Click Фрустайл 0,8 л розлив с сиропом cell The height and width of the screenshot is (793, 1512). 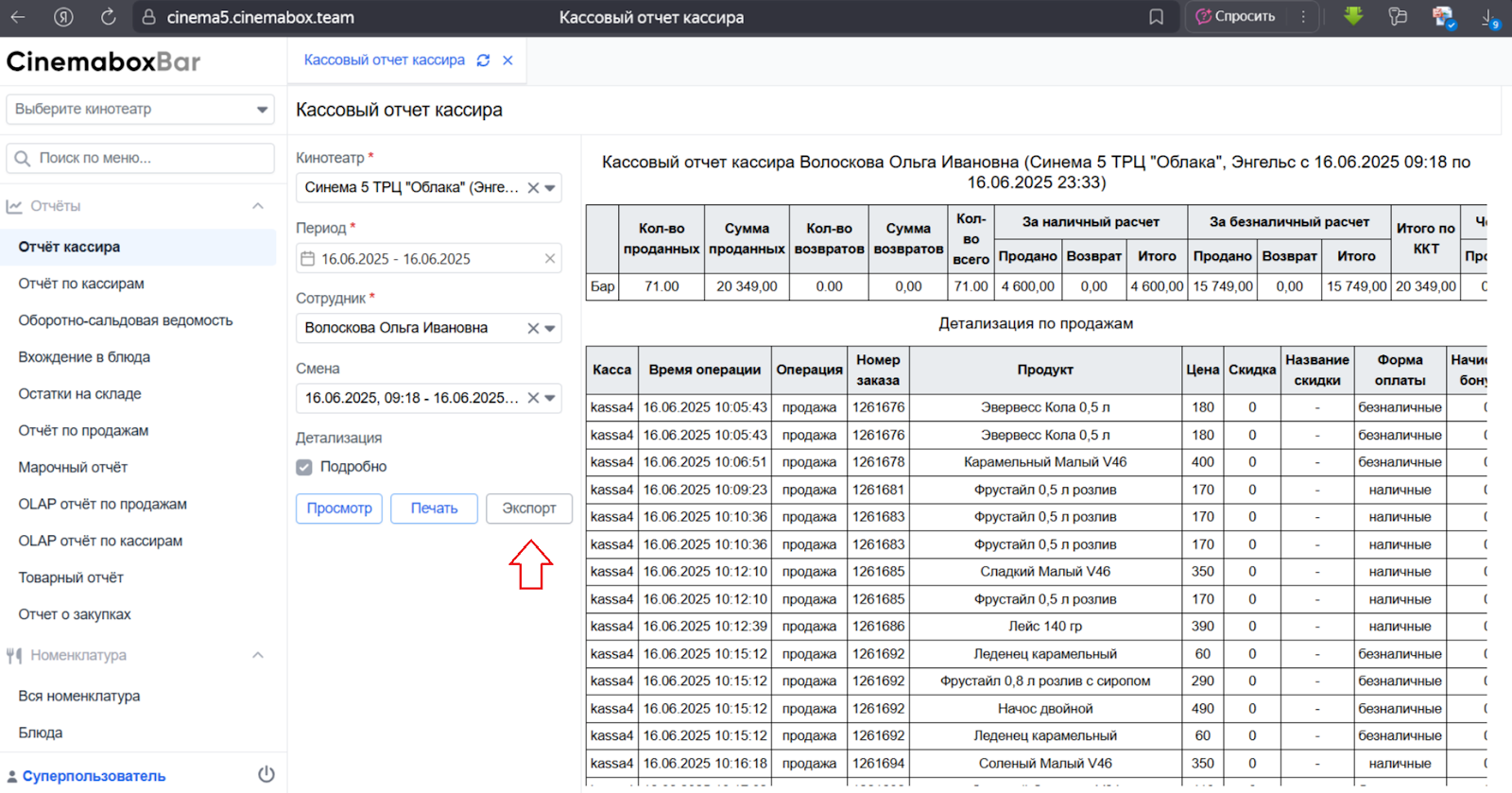coord(1045,681)
